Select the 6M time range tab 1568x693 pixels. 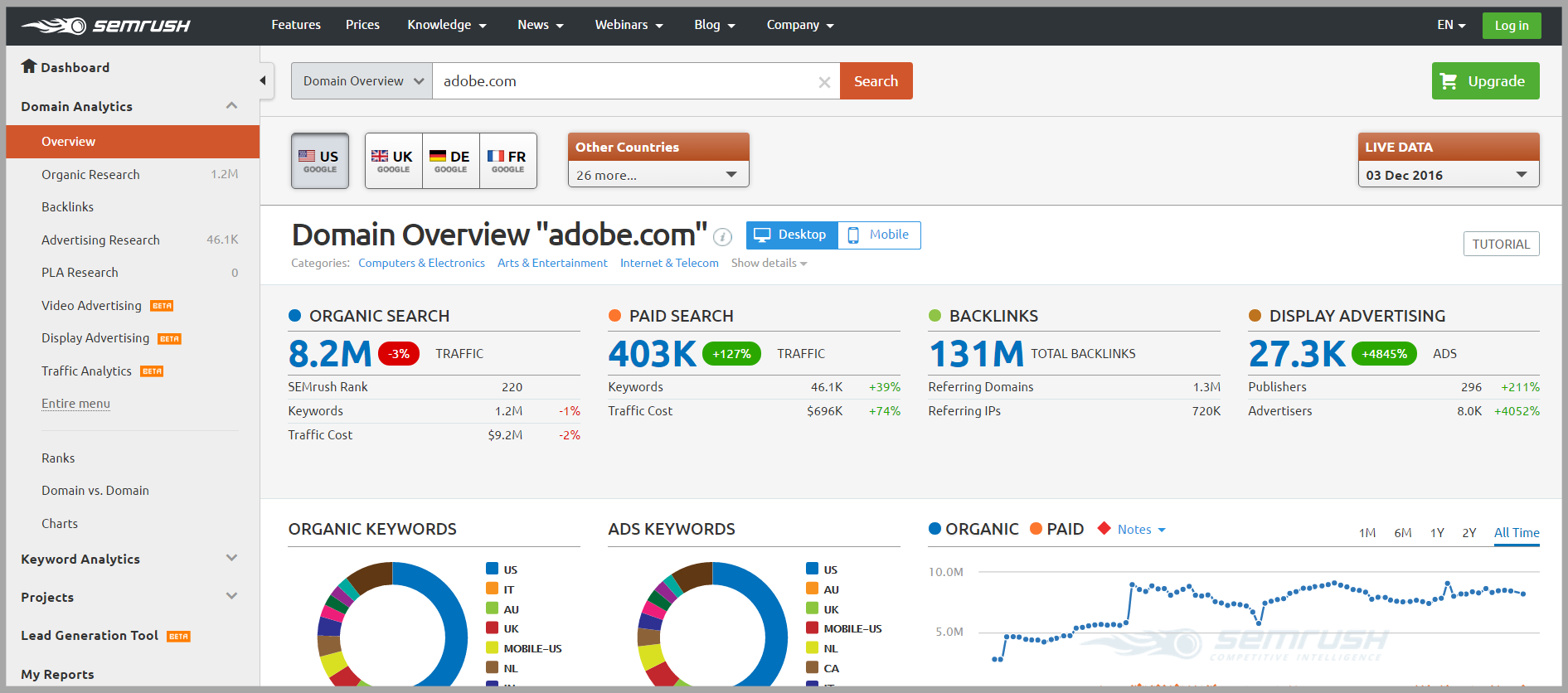pos(1403,533)
